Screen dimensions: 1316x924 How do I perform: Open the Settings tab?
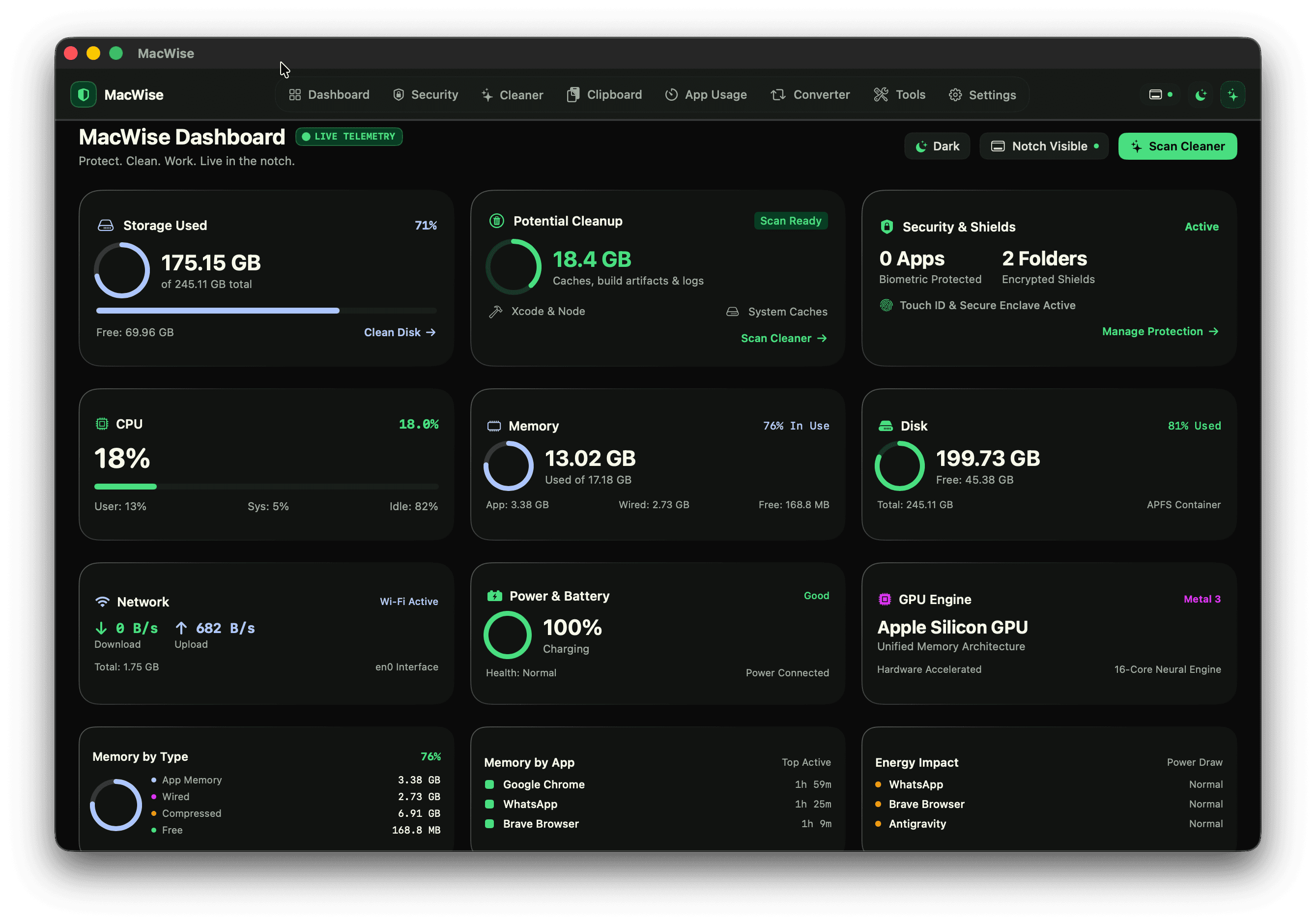tap(982, 95)
